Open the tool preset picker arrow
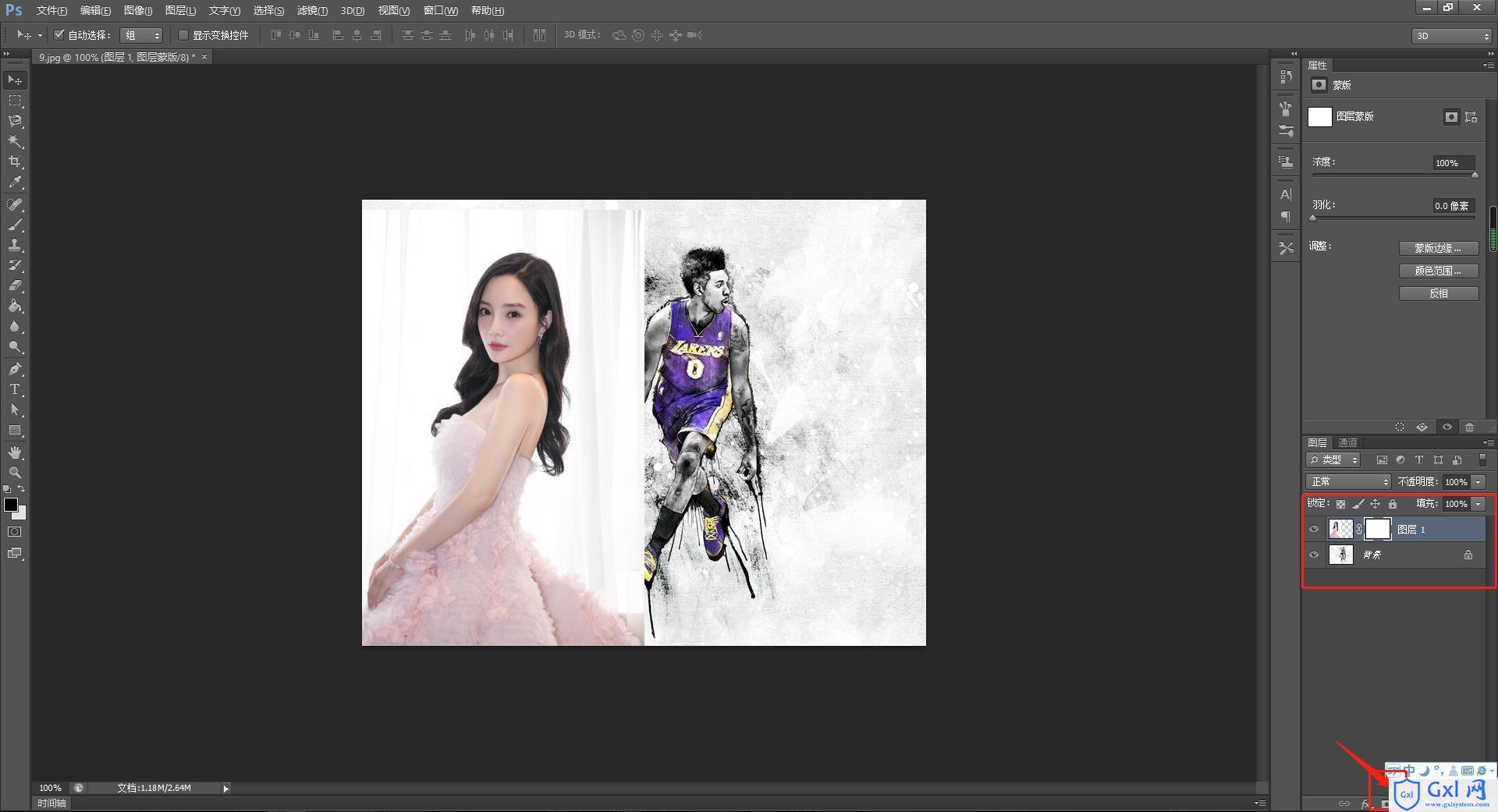 point(40,35)
